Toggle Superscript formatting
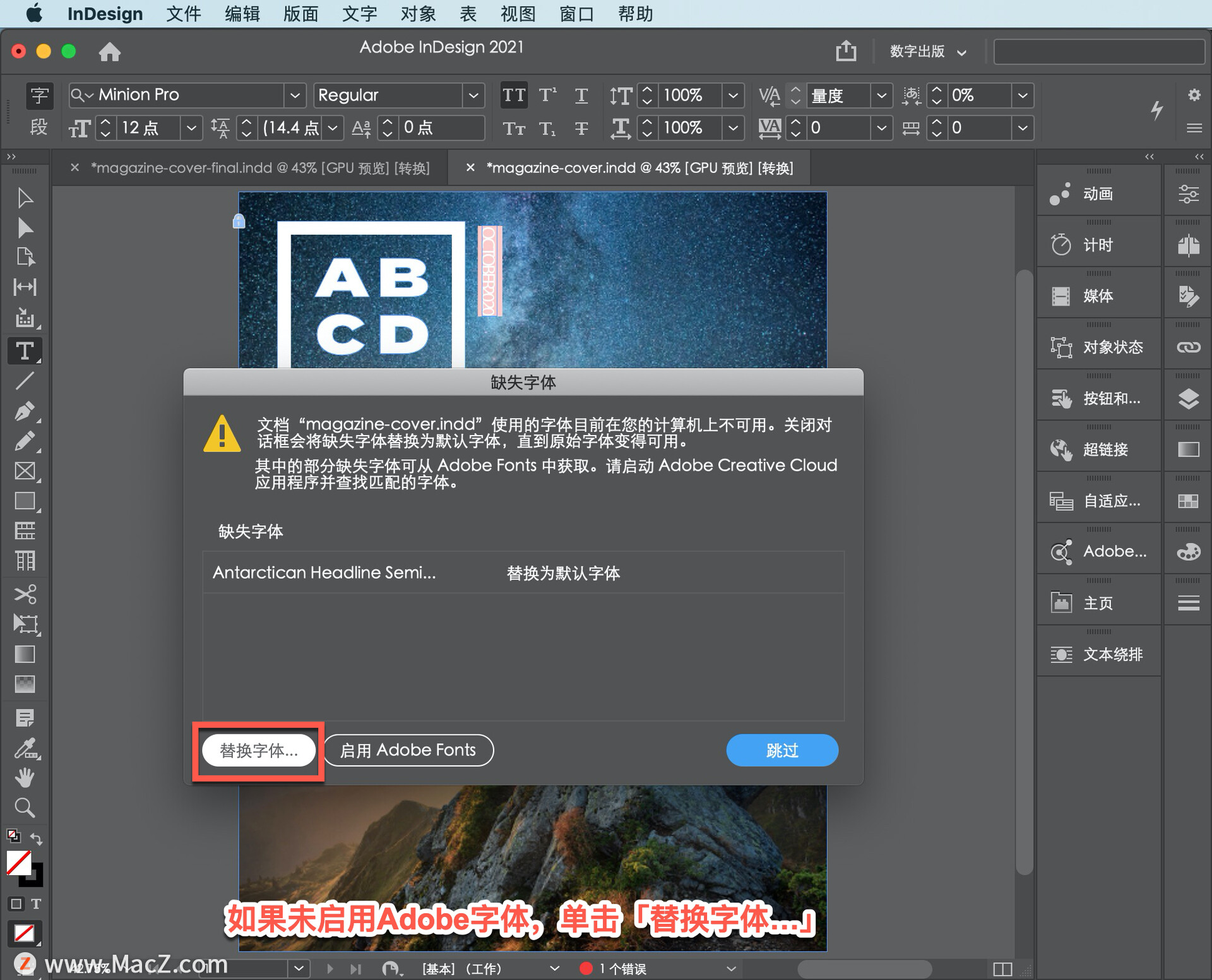 click(x=547, y=95)
